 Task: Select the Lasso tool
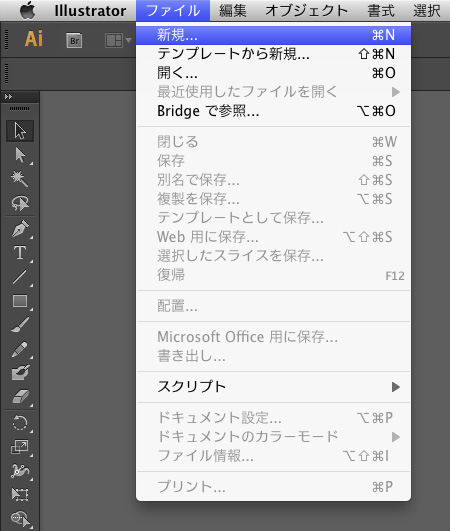click(20, 203)
